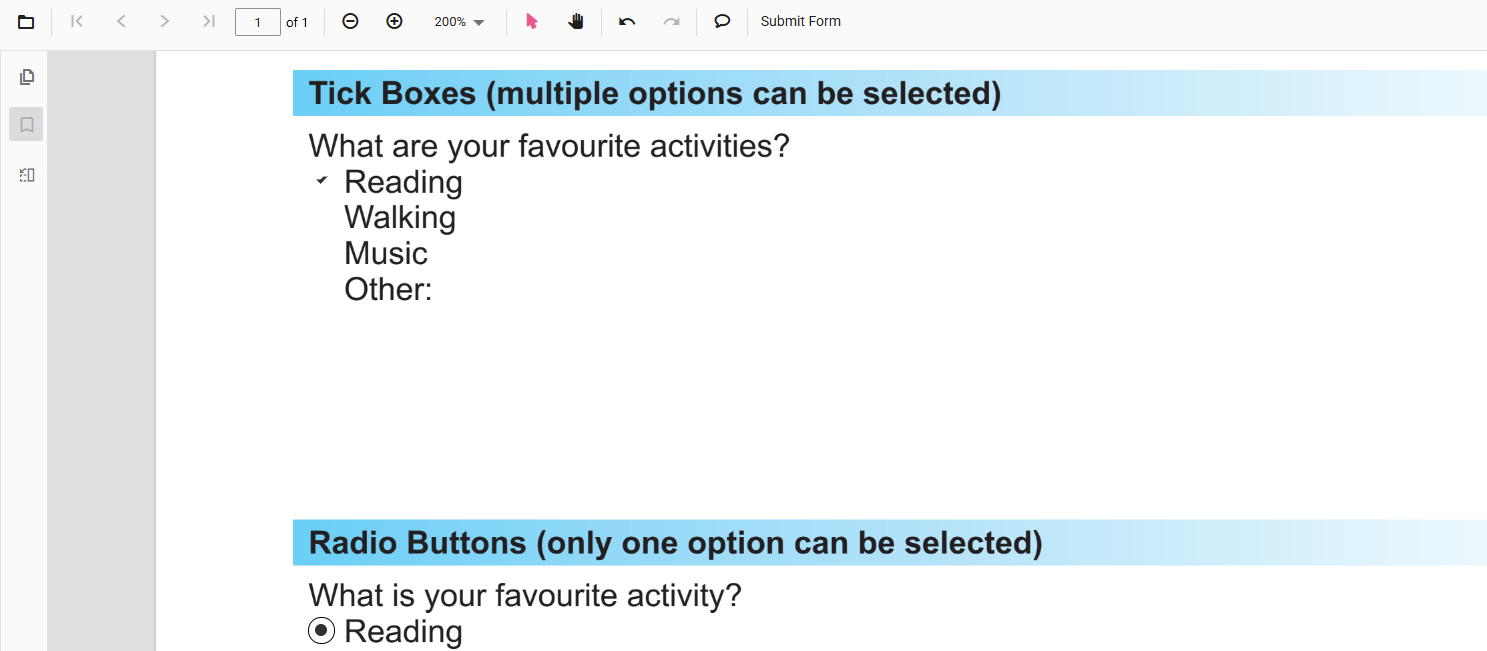Viewport: 1487px width, 651px height.
Task: Select the Reading radio button
Action: [x=321, y=631]
